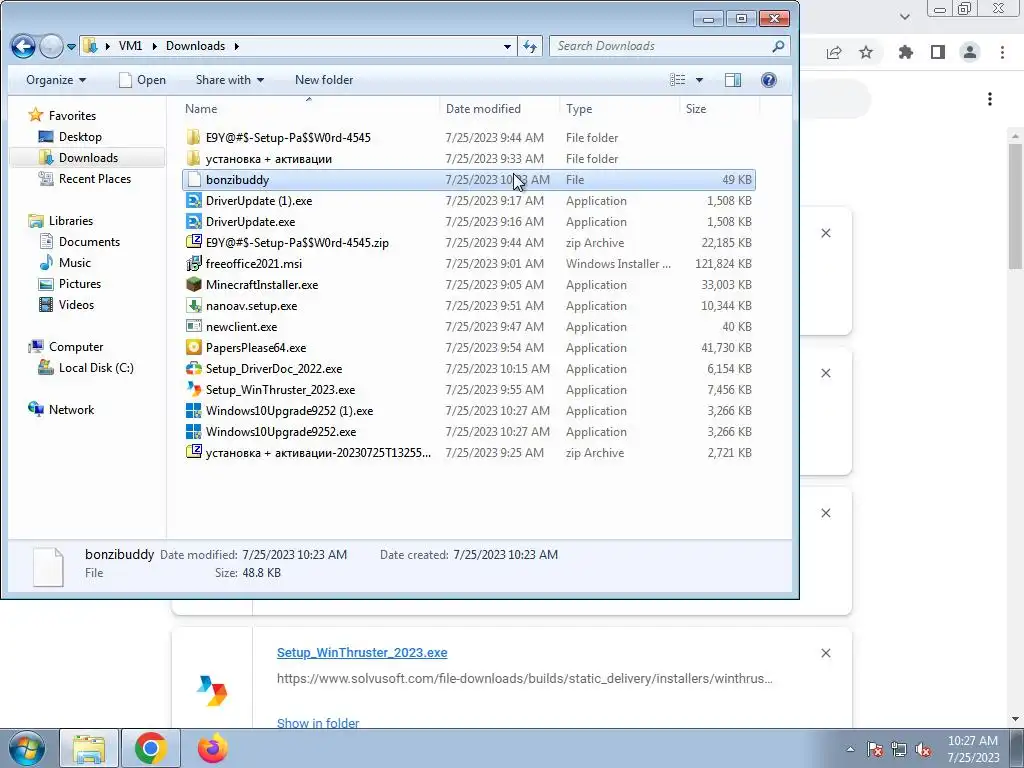Select Desktop in navigation pane
Viewport: 1024px width, 768px height.
click(x=80, y=136)
